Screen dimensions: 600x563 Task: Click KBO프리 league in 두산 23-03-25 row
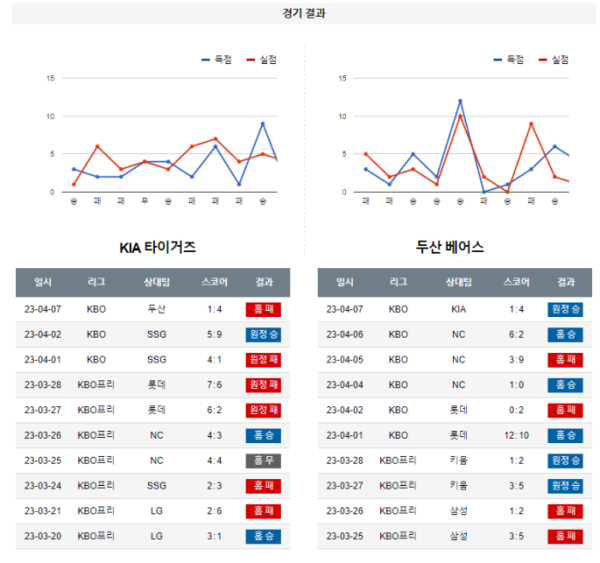[x=398, y=536]
